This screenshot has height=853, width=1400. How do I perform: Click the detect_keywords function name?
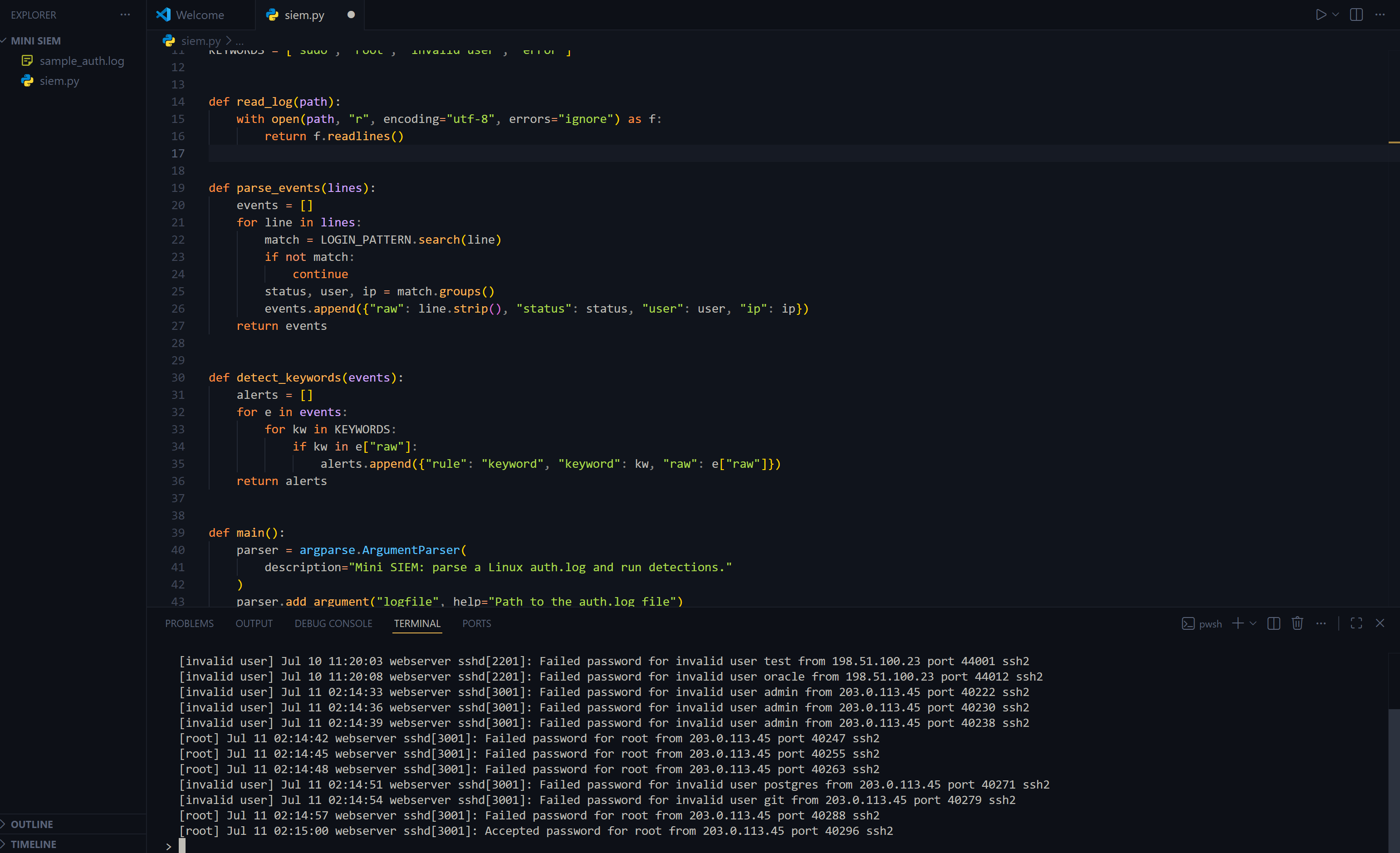(289, 378)
